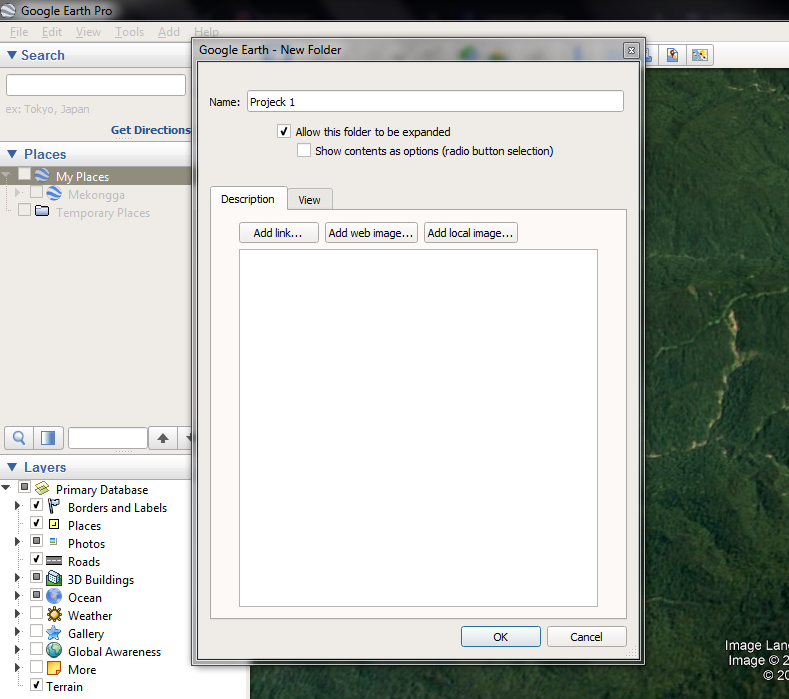Screen dimensions: 789x699
Task: Click the Photos layer icon
Action: (x=53, y=541)
